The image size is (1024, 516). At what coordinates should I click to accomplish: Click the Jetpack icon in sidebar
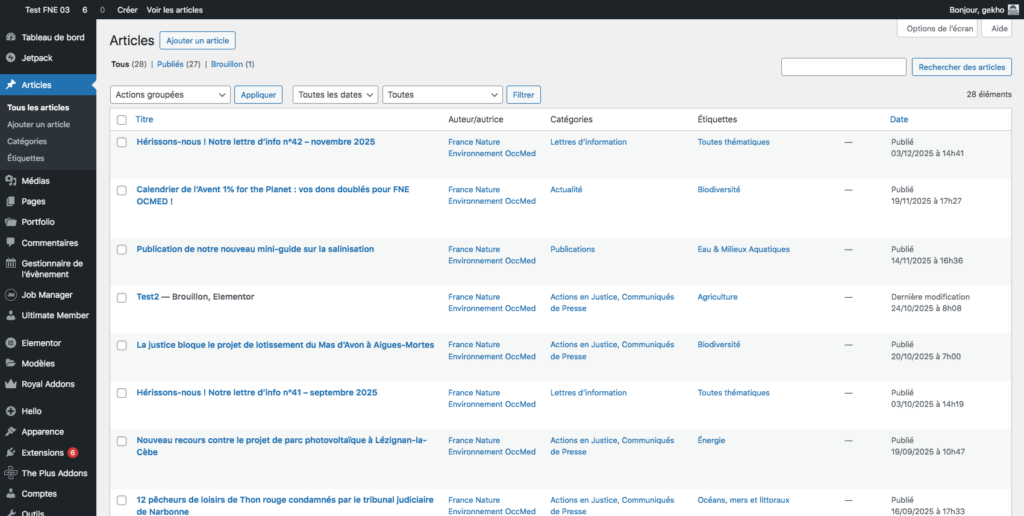click(x=10, y=58)
